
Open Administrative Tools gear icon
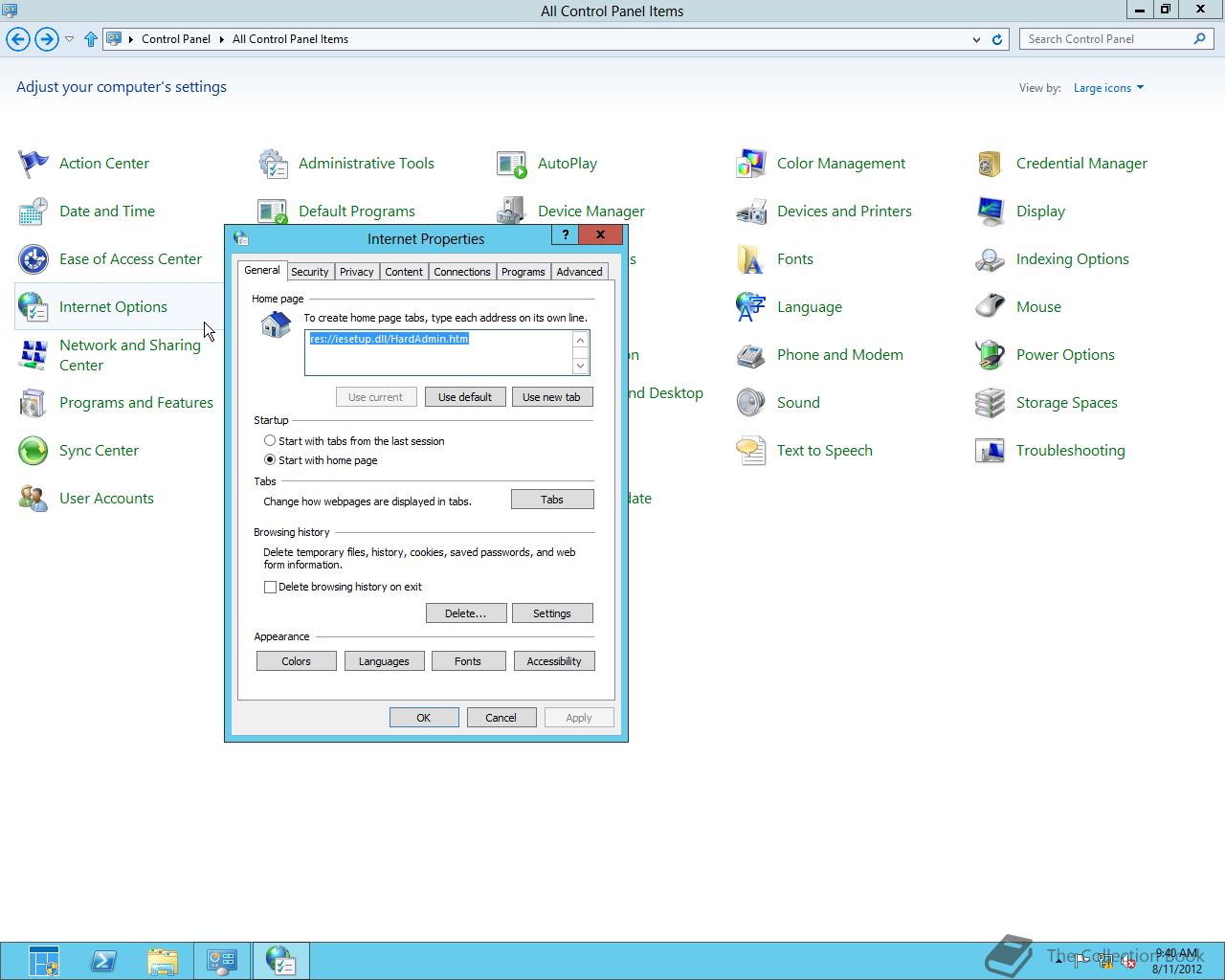coord(273,164)
